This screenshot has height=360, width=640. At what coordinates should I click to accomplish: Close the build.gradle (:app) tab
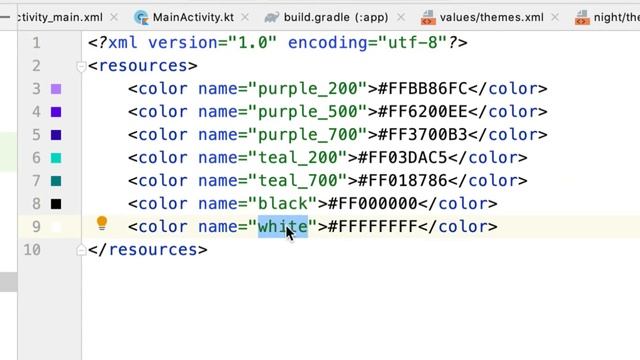click(x=401, y=17)
